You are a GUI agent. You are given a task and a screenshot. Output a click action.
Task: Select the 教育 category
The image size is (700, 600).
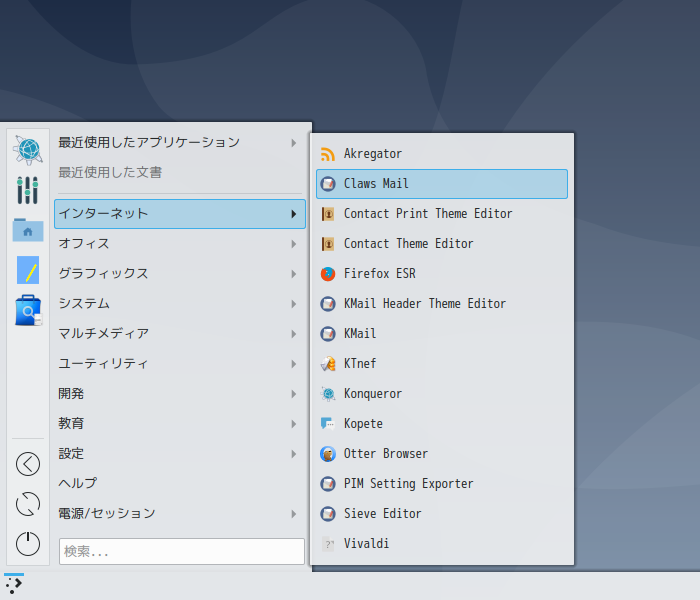pyautogui.click(x=180, y=424)
